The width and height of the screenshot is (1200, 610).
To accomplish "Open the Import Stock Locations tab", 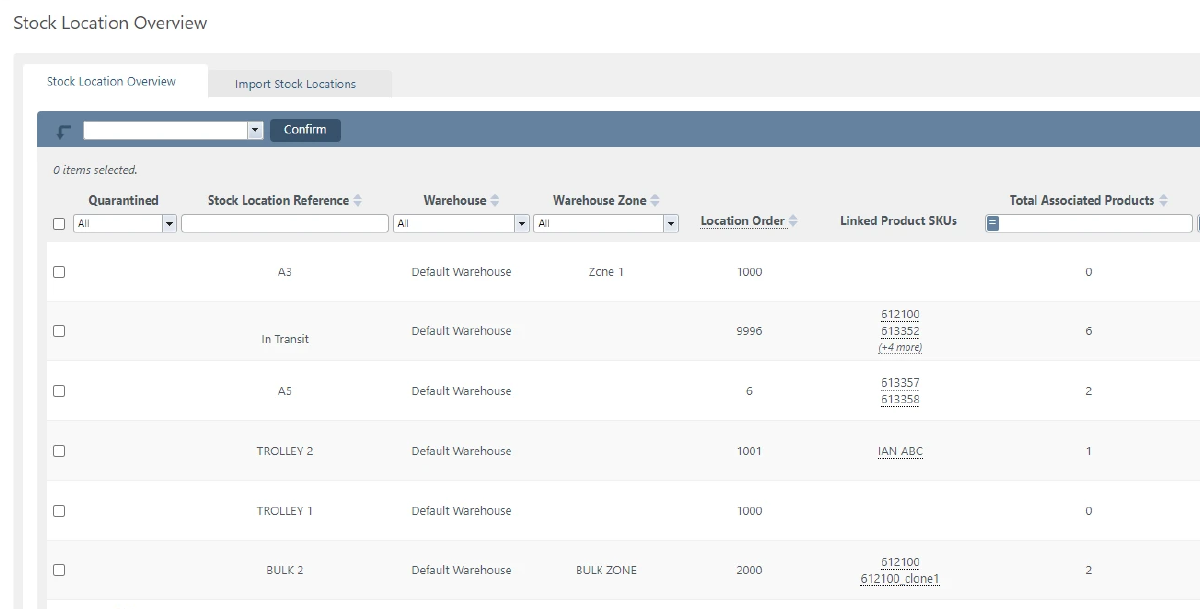I will click(x=295, y=84).
